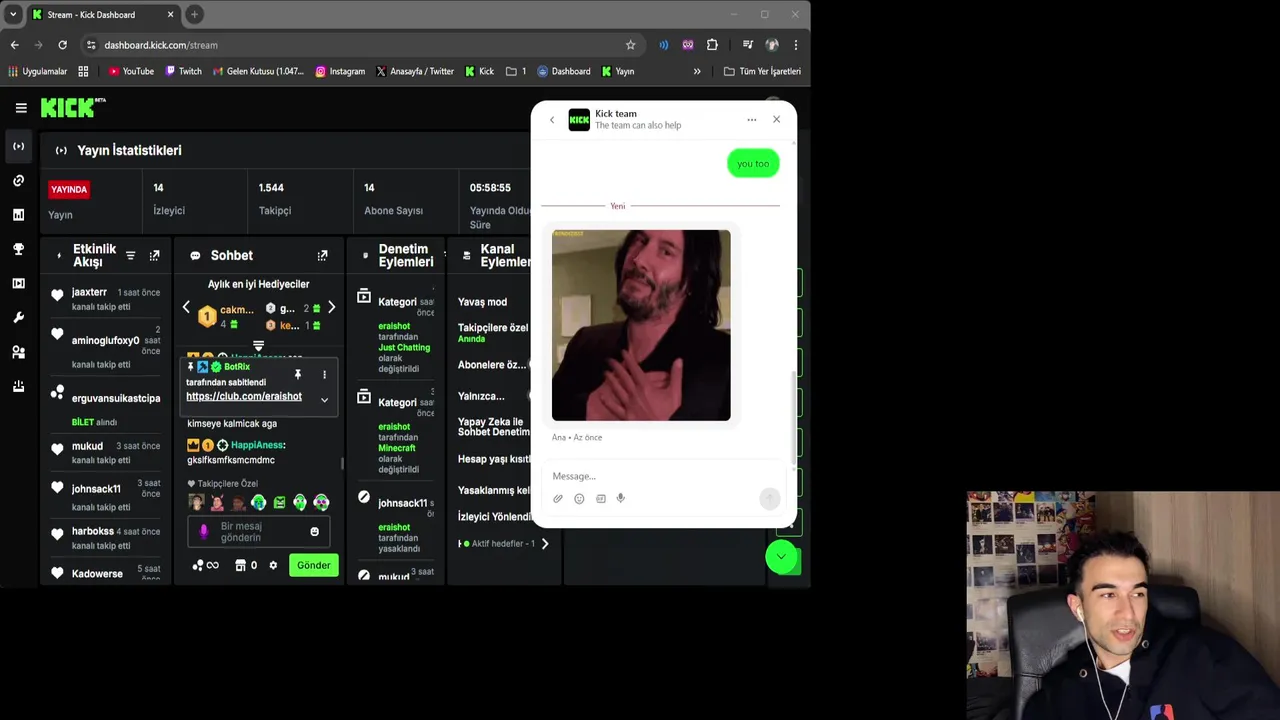Screen dimensions: 1280x720
Task: Open Sohbet chat settings gear
Action: [x=273, y=566]
